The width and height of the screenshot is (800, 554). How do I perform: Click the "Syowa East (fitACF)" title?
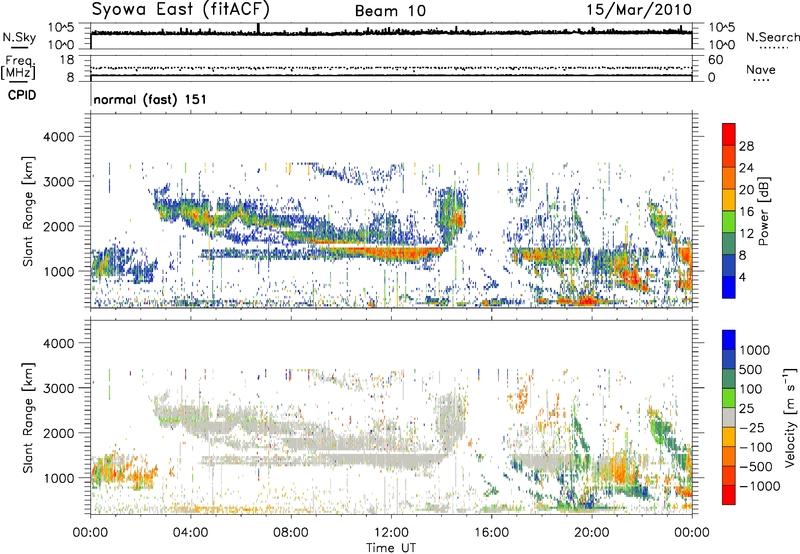click(x=180, y=9)
